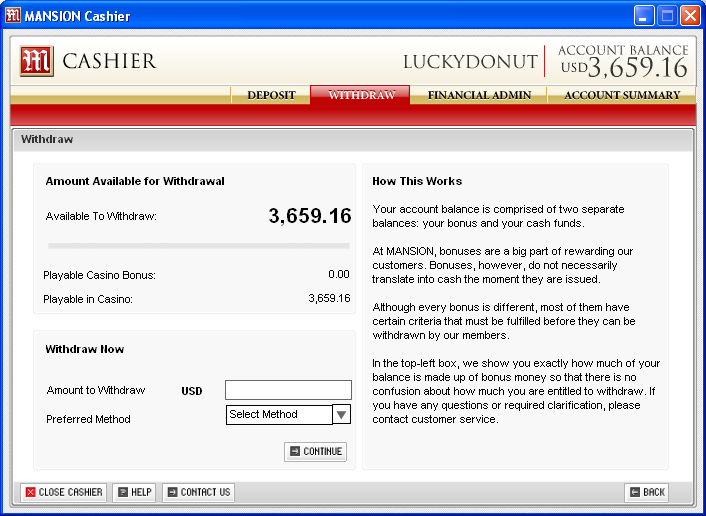Click the Continue button
Viewport: 706px width, 516px height.
click(x=315, y=451)
